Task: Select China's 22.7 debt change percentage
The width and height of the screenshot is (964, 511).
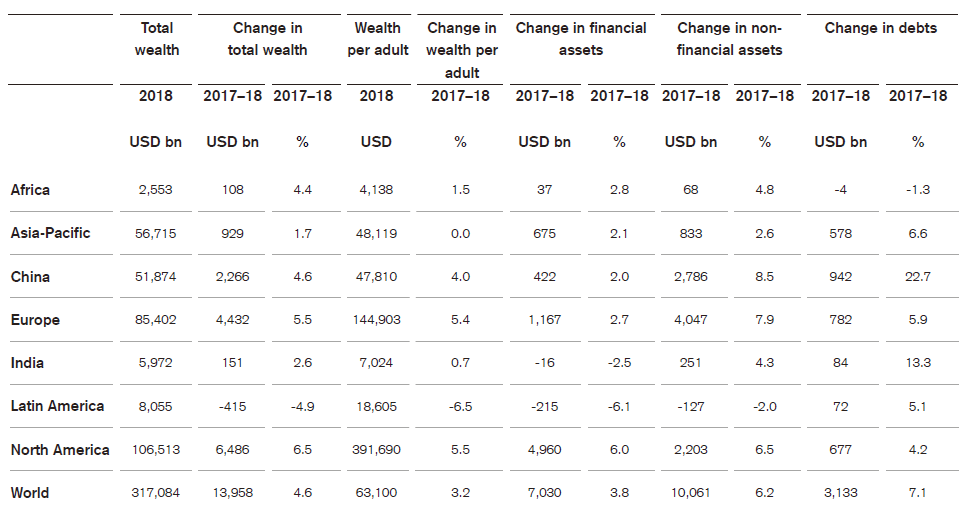Action: (917, 277)
